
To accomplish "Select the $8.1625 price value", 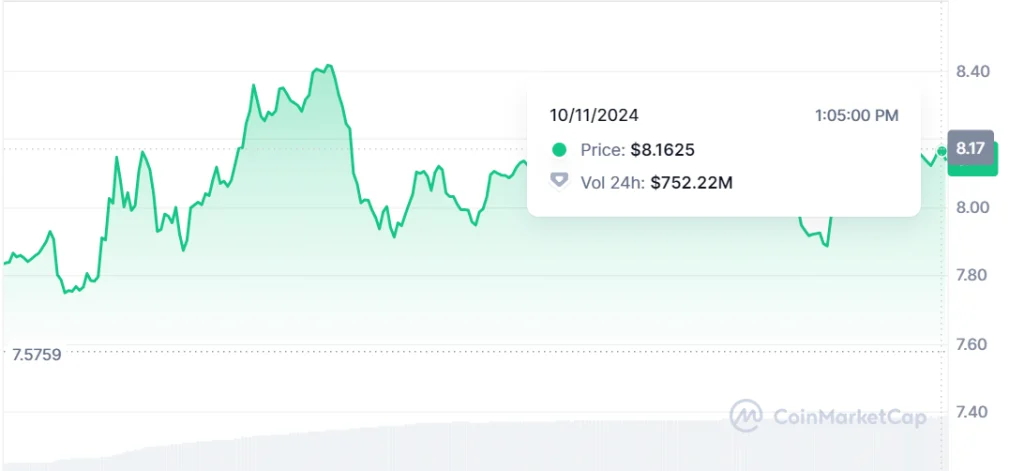I will point(662,150).
